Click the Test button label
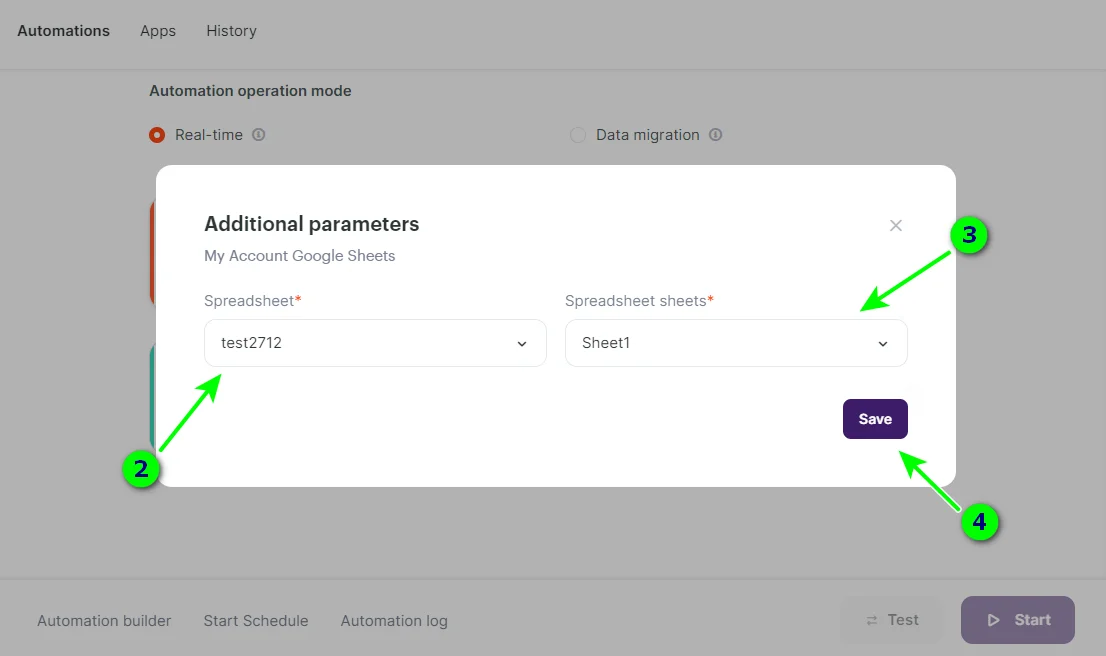Screen dimensions: 1106x656 pos(903,620)
